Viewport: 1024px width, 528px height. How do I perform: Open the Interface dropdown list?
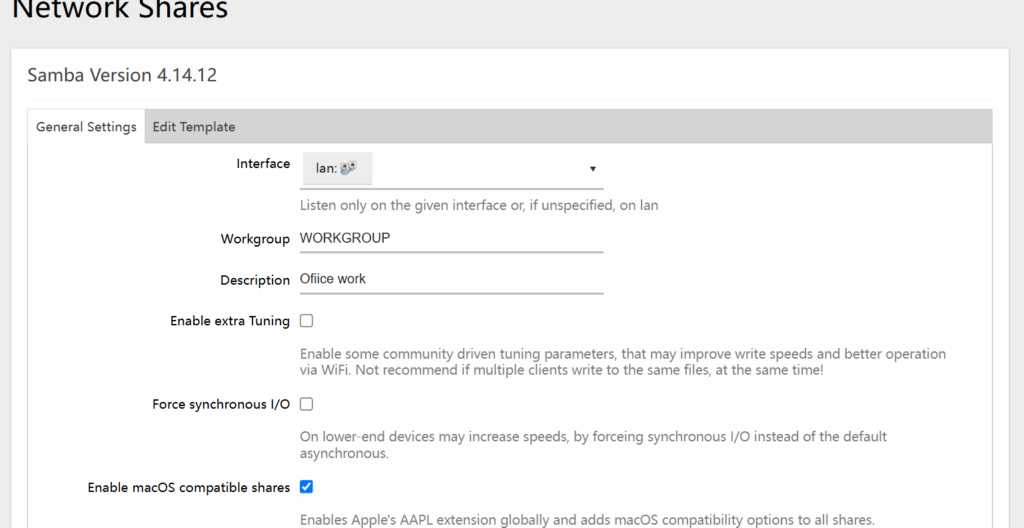[x=451, y=169]
